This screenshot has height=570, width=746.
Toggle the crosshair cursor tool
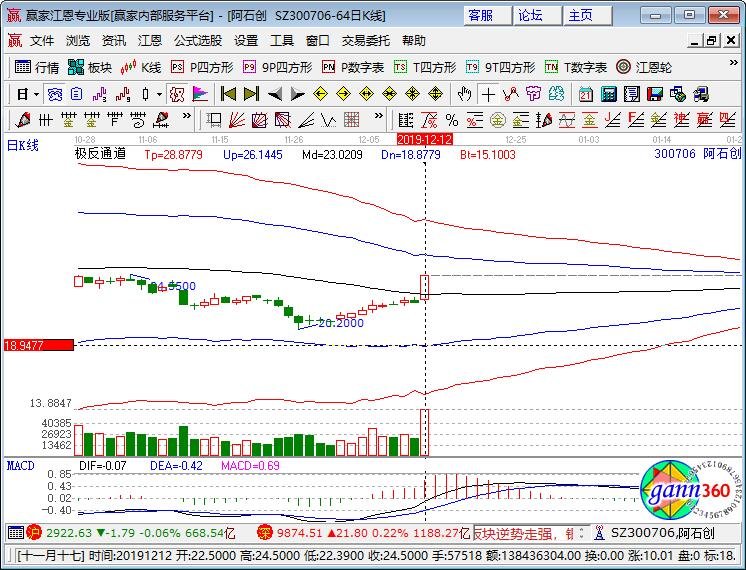[488, 94]
